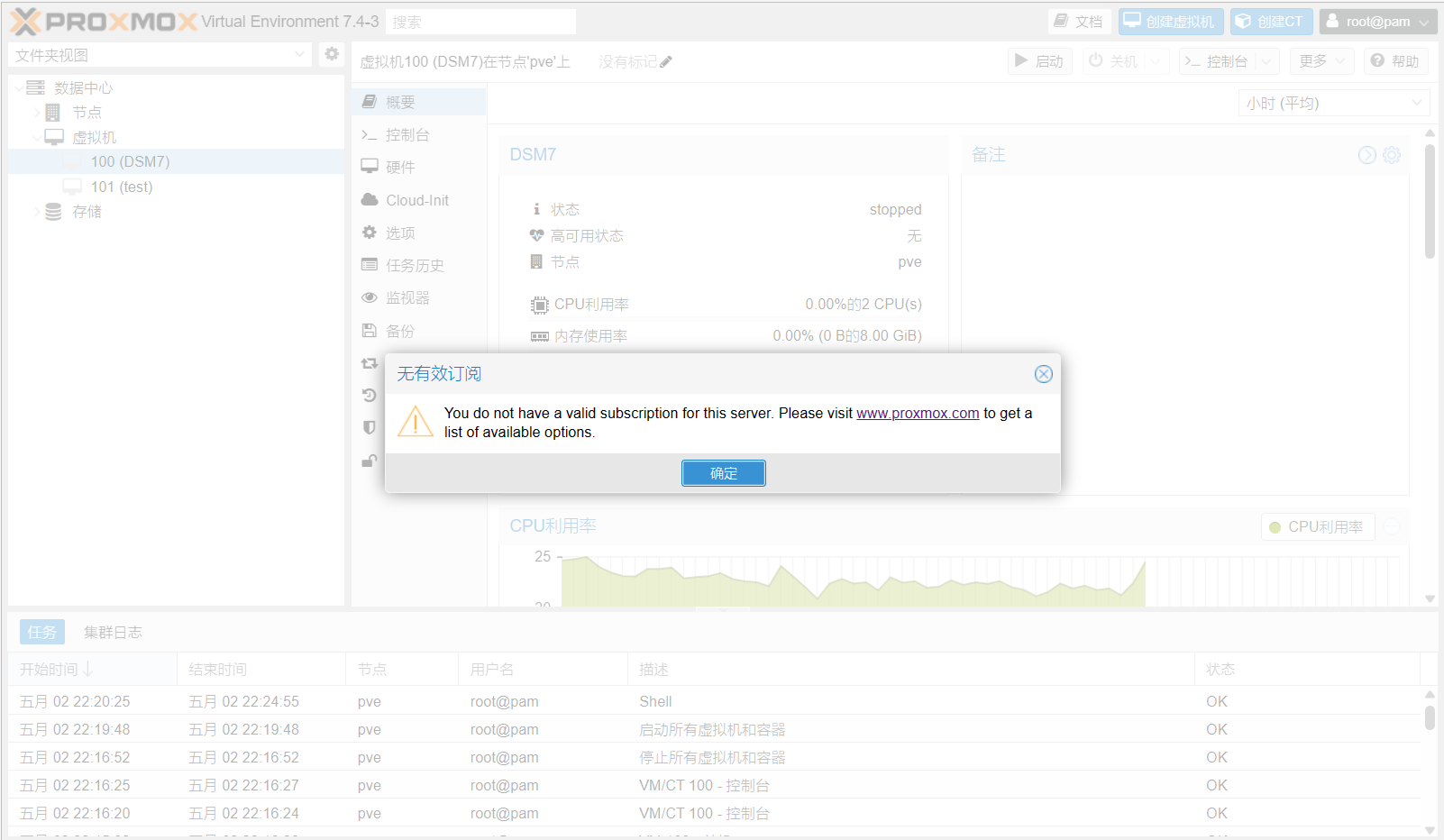The height and width of the screenshot is (840, 1444).
Task: Open the 文件夹视图 view dropdown
Action: (x=160, y=55)
